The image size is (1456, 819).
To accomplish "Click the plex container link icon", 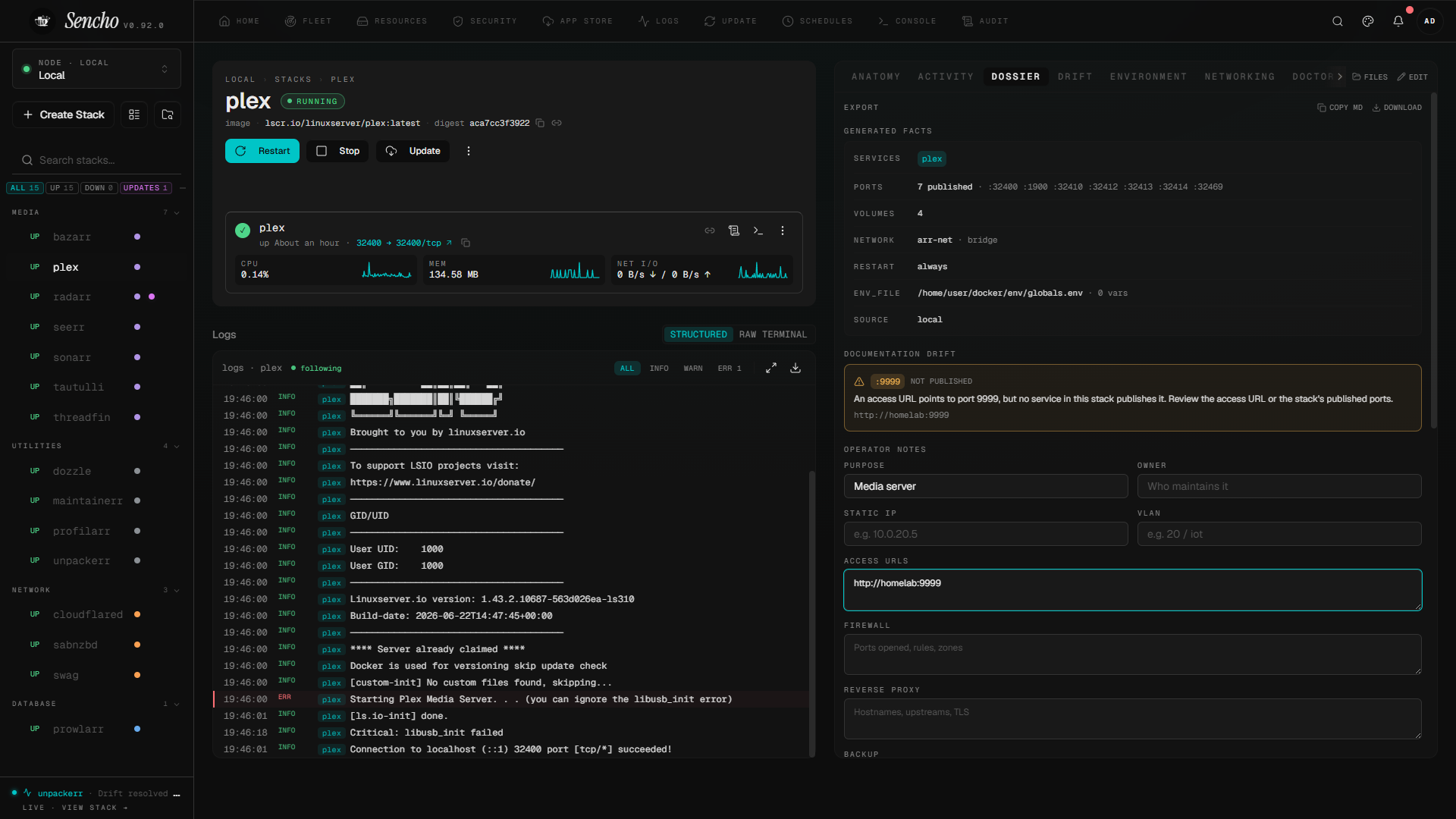I will (710, 231).
